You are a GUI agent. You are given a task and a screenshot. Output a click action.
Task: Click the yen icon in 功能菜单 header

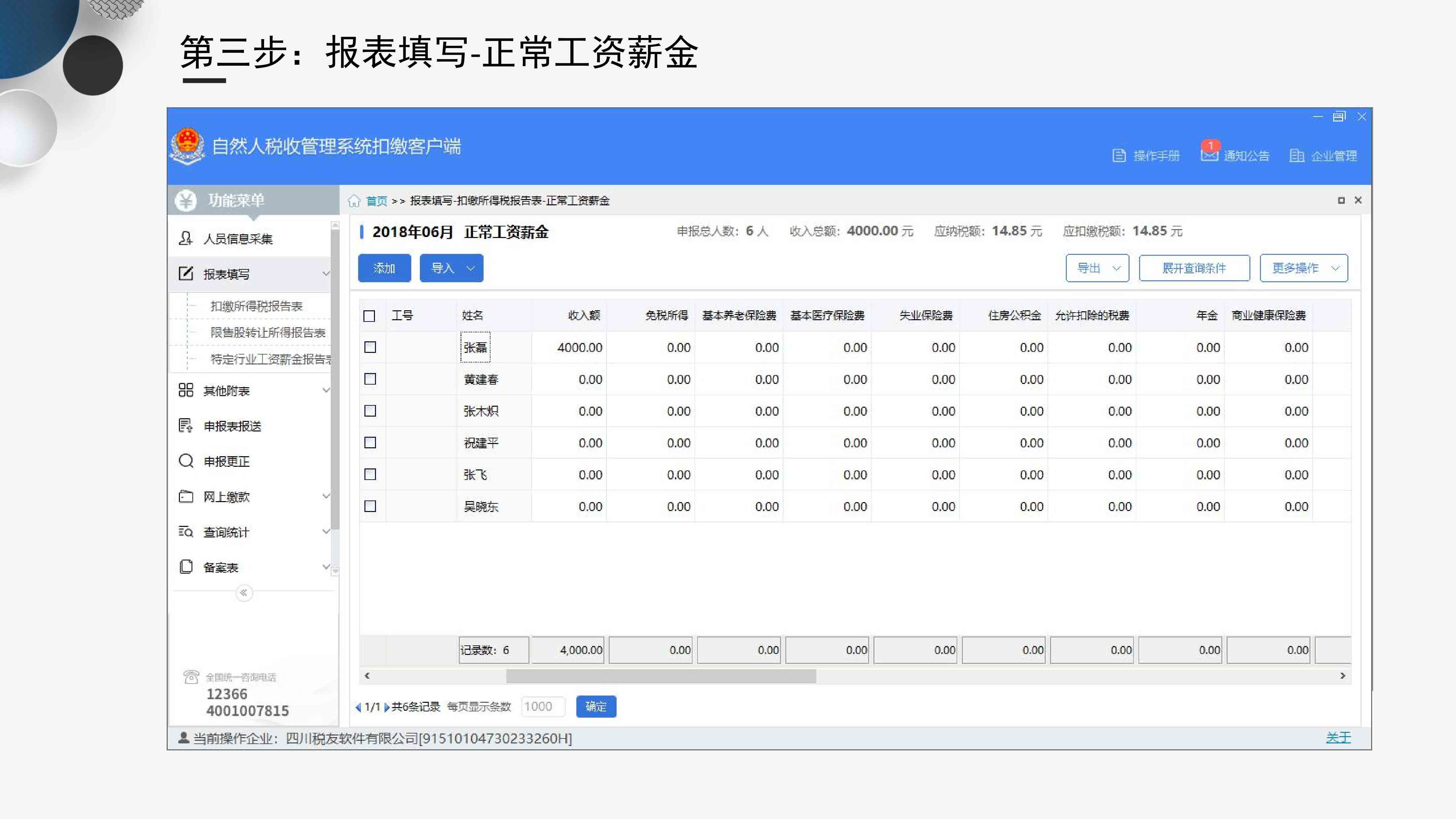pos(186,200)
